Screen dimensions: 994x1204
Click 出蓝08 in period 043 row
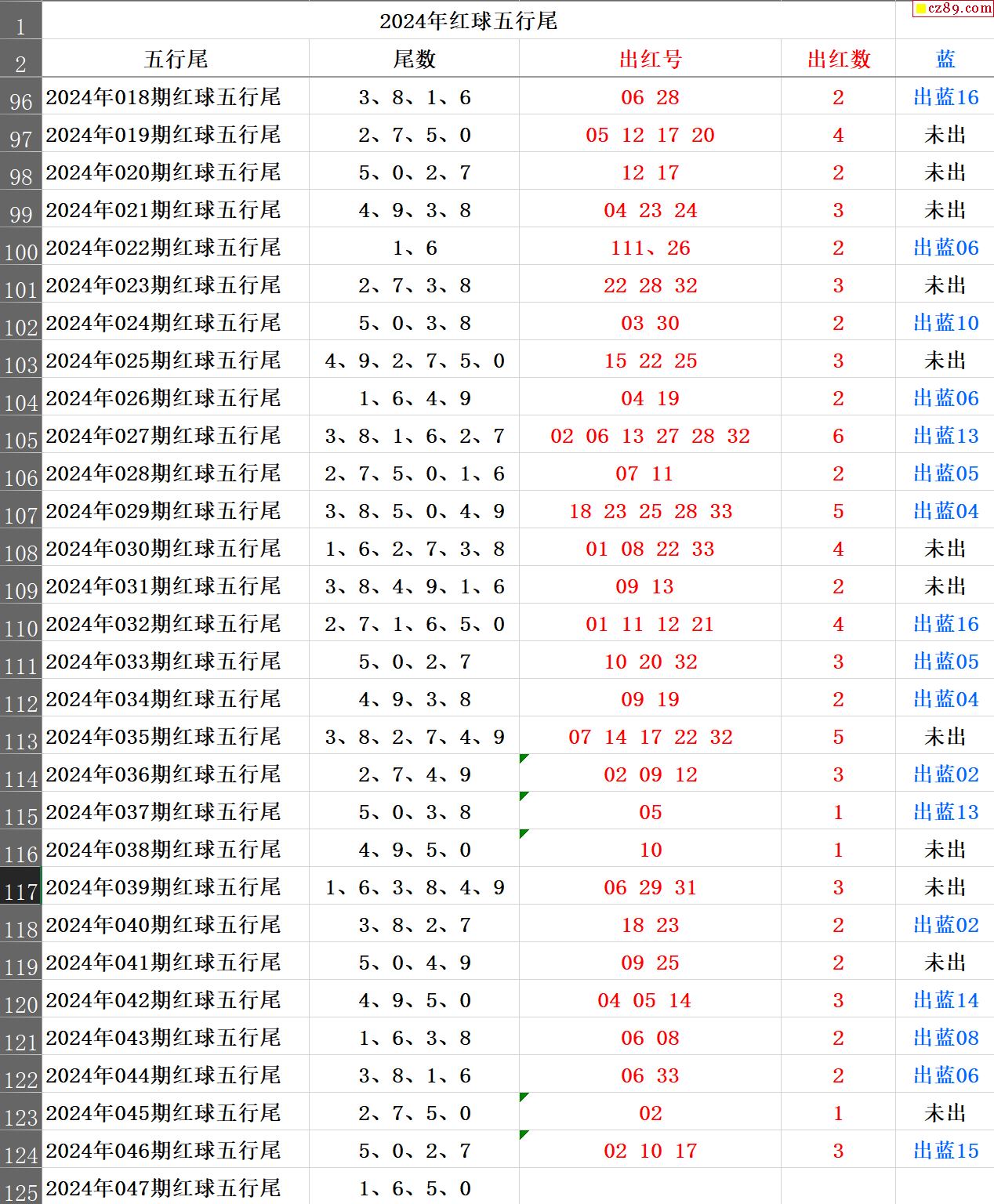click(945, 1038)
